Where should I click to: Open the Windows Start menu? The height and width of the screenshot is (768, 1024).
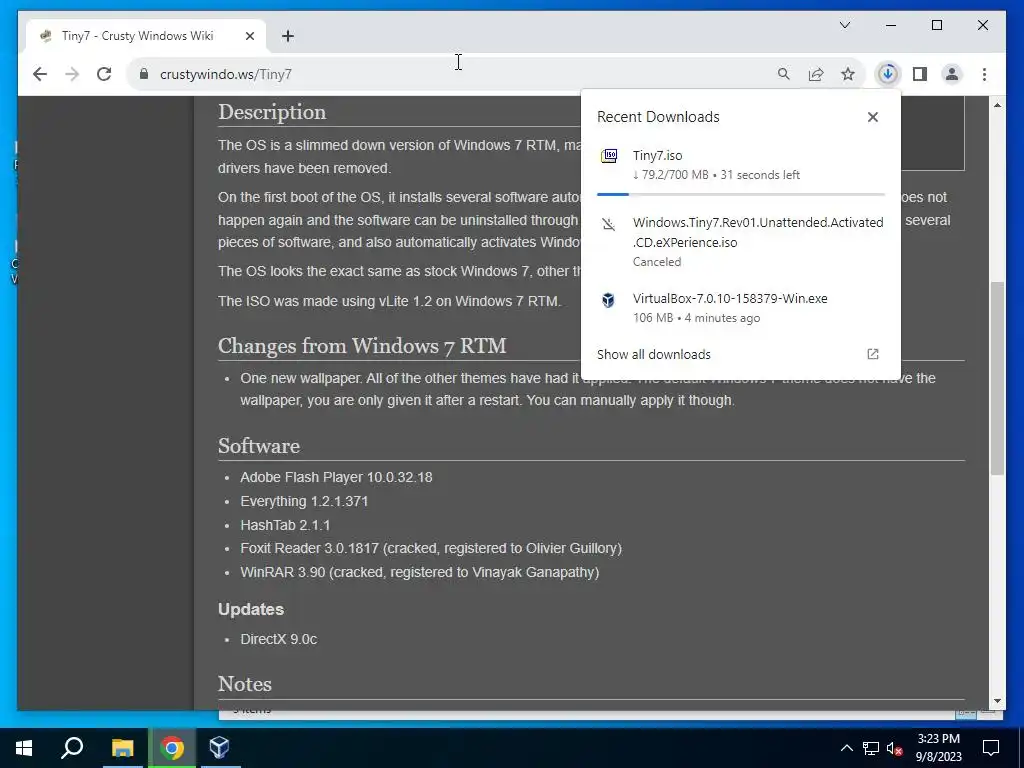24,748
